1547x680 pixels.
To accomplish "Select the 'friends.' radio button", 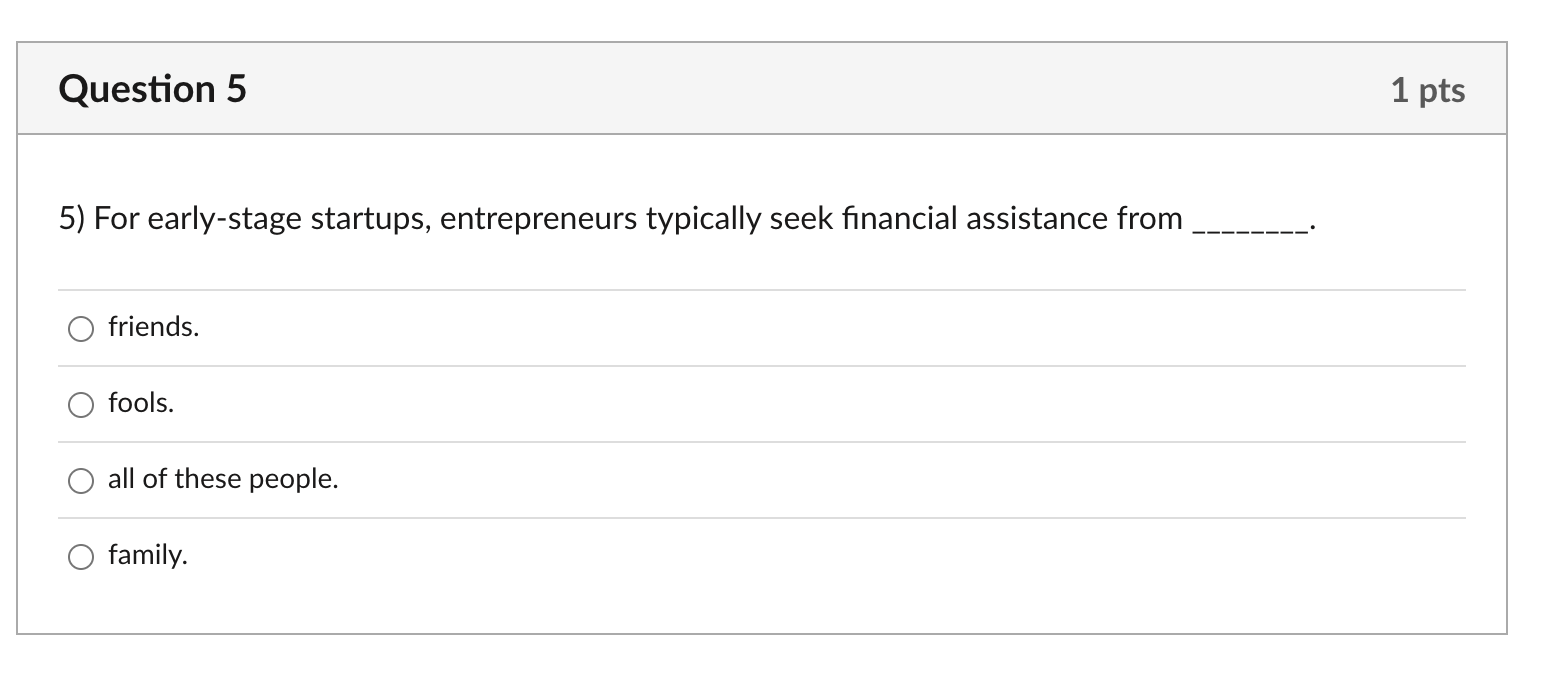I will click(x=81, y=328).
